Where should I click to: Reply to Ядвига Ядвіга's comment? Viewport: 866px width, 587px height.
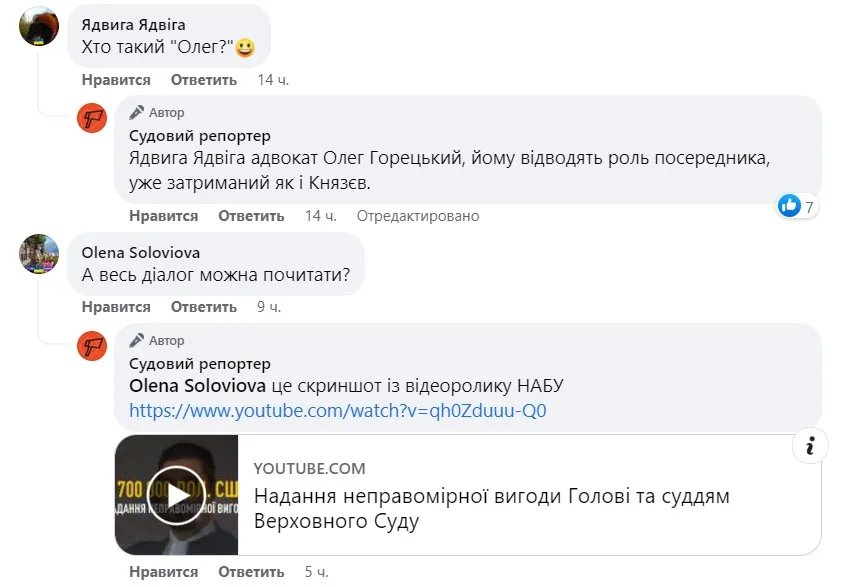[204, 80]
